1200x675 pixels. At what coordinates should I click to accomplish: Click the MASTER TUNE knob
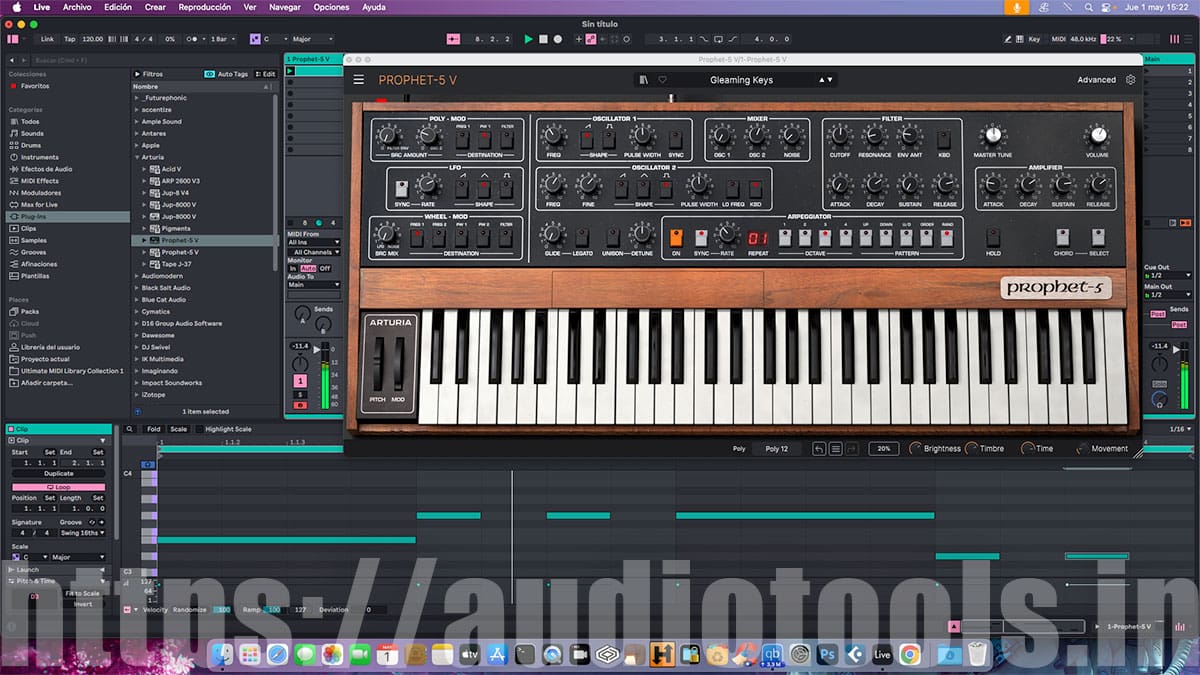pos(992,136)
